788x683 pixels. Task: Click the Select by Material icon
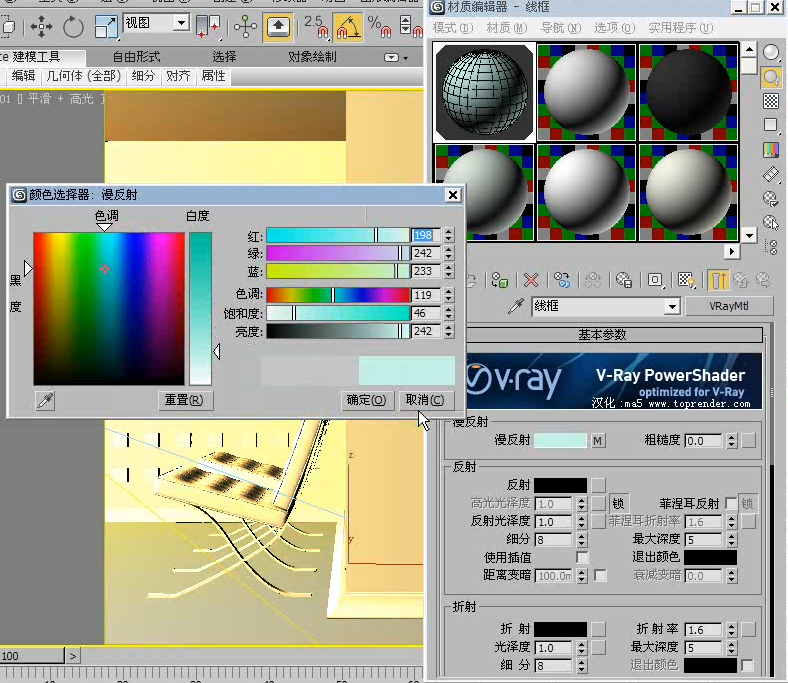click(x=771, y=222)
